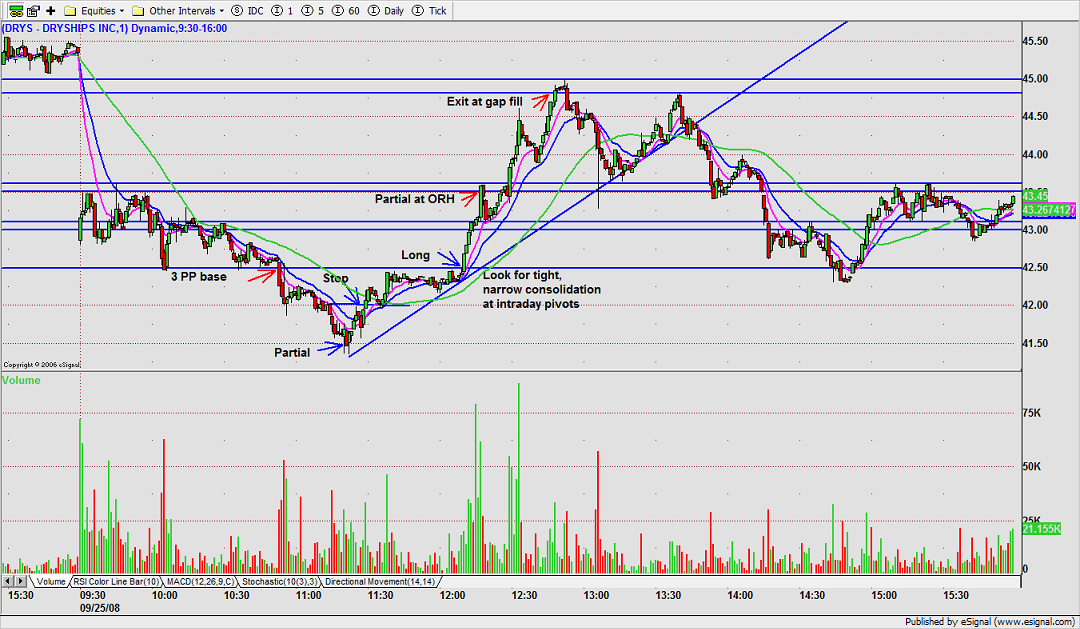Screen dimensions: 1080x629
Task: Click the tab scroll right arrow
Action: pos(22,581)
